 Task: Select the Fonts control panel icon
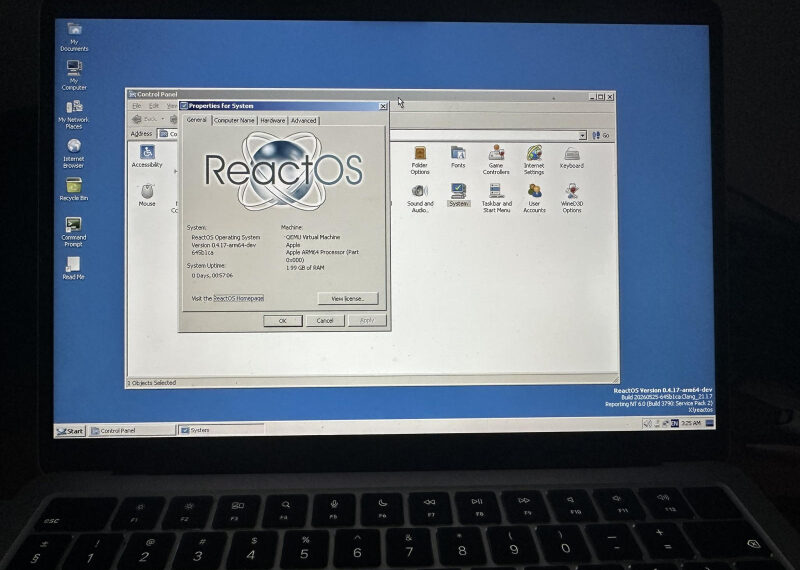coord(458,157)
